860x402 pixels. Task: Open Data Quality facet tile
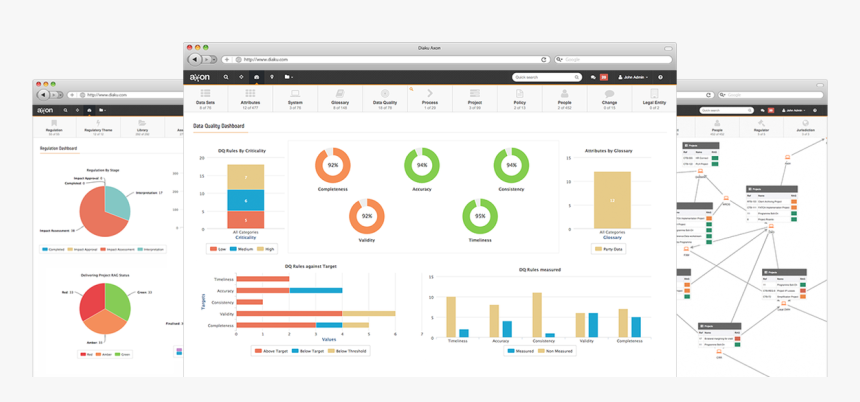click(385, 98)
